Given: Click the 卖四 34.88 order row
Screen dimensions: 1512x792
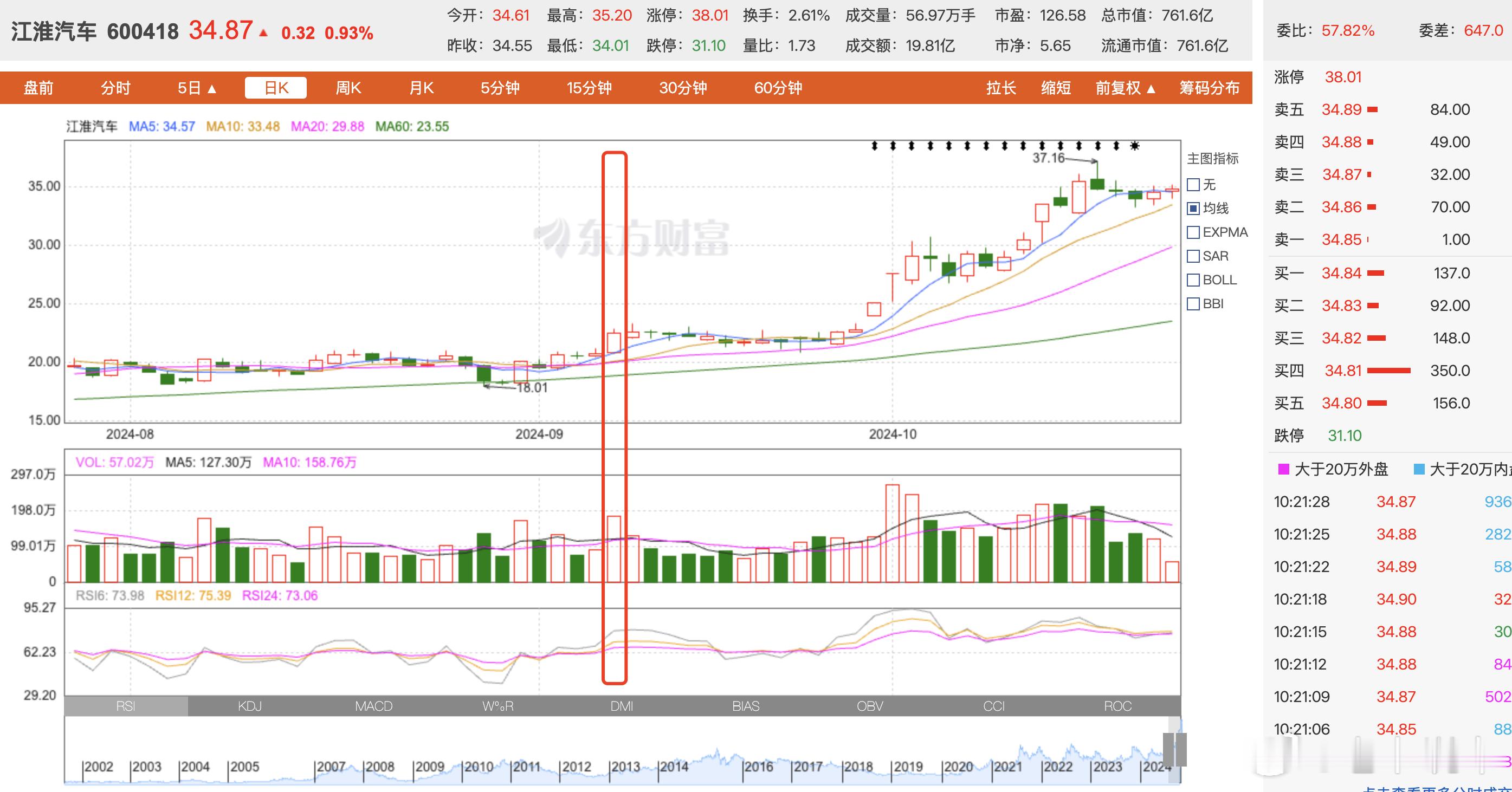Looking at the screenshot, I should [1372, 142].
